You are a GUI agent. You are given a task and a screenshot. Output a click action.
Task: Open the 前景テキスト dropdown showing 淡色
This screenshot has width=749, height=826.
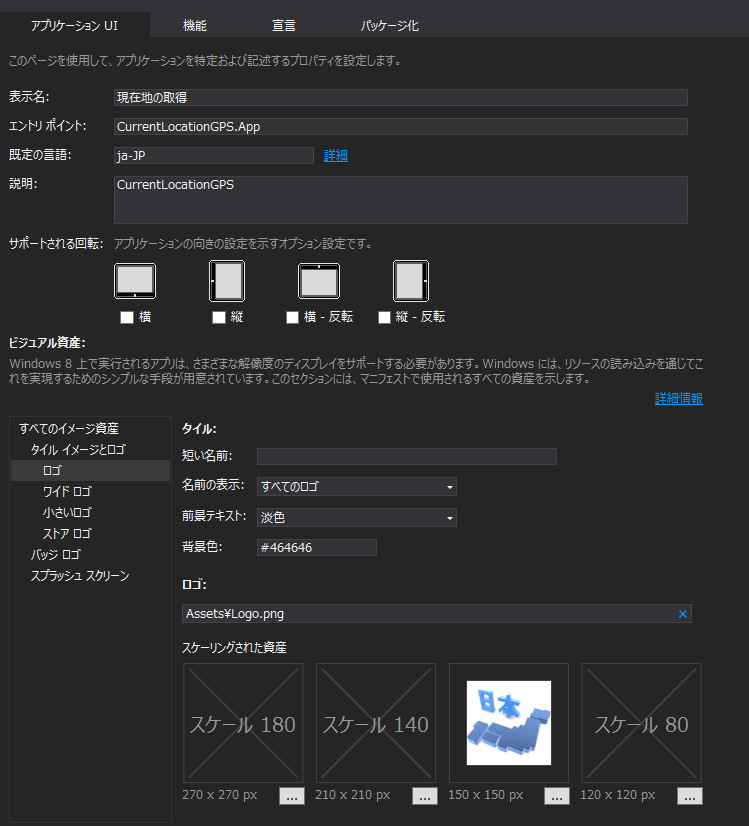[357, 517]
